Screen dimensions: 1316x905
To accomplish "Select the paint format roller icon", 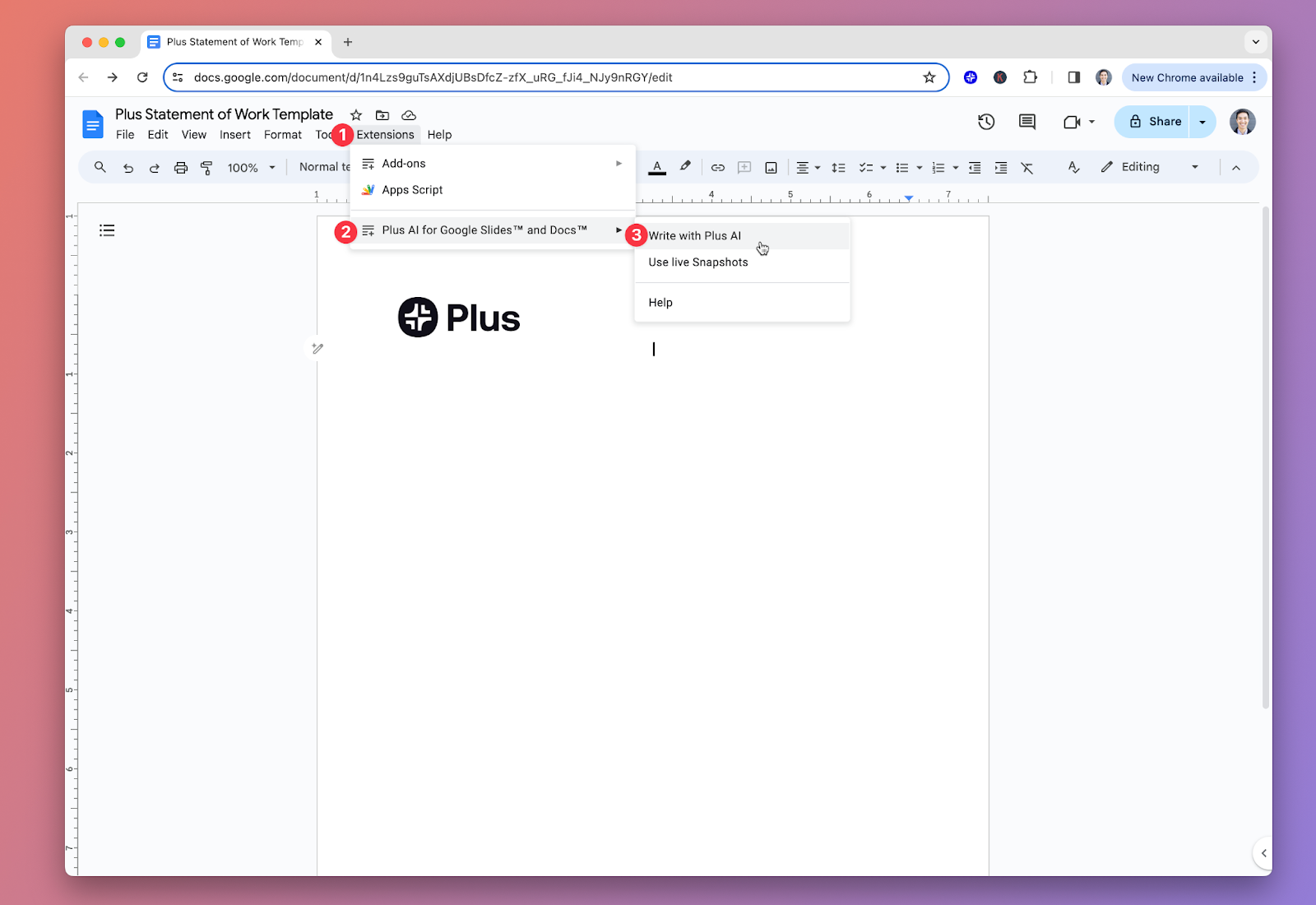I will click(206, 168).
